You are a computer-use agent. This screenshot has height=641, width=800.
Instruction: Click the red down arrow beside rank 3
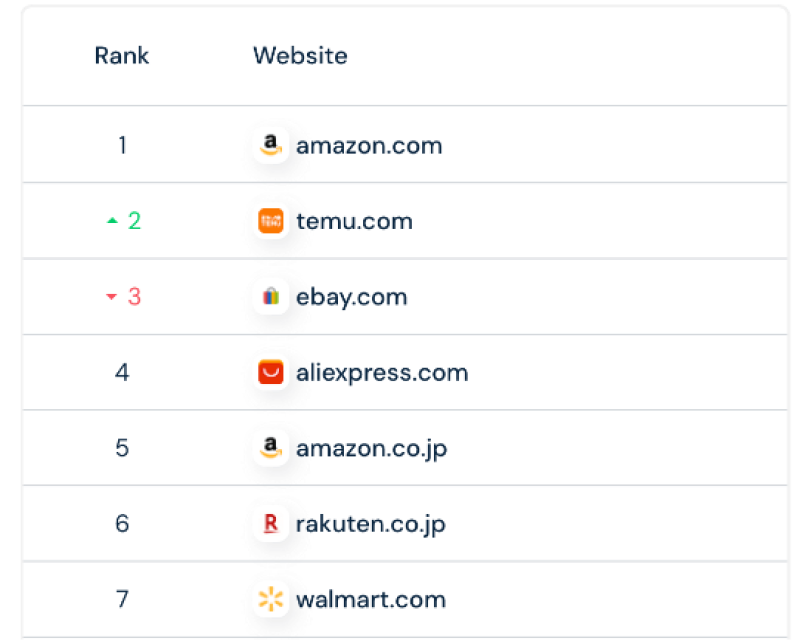(x=112, y=297)
